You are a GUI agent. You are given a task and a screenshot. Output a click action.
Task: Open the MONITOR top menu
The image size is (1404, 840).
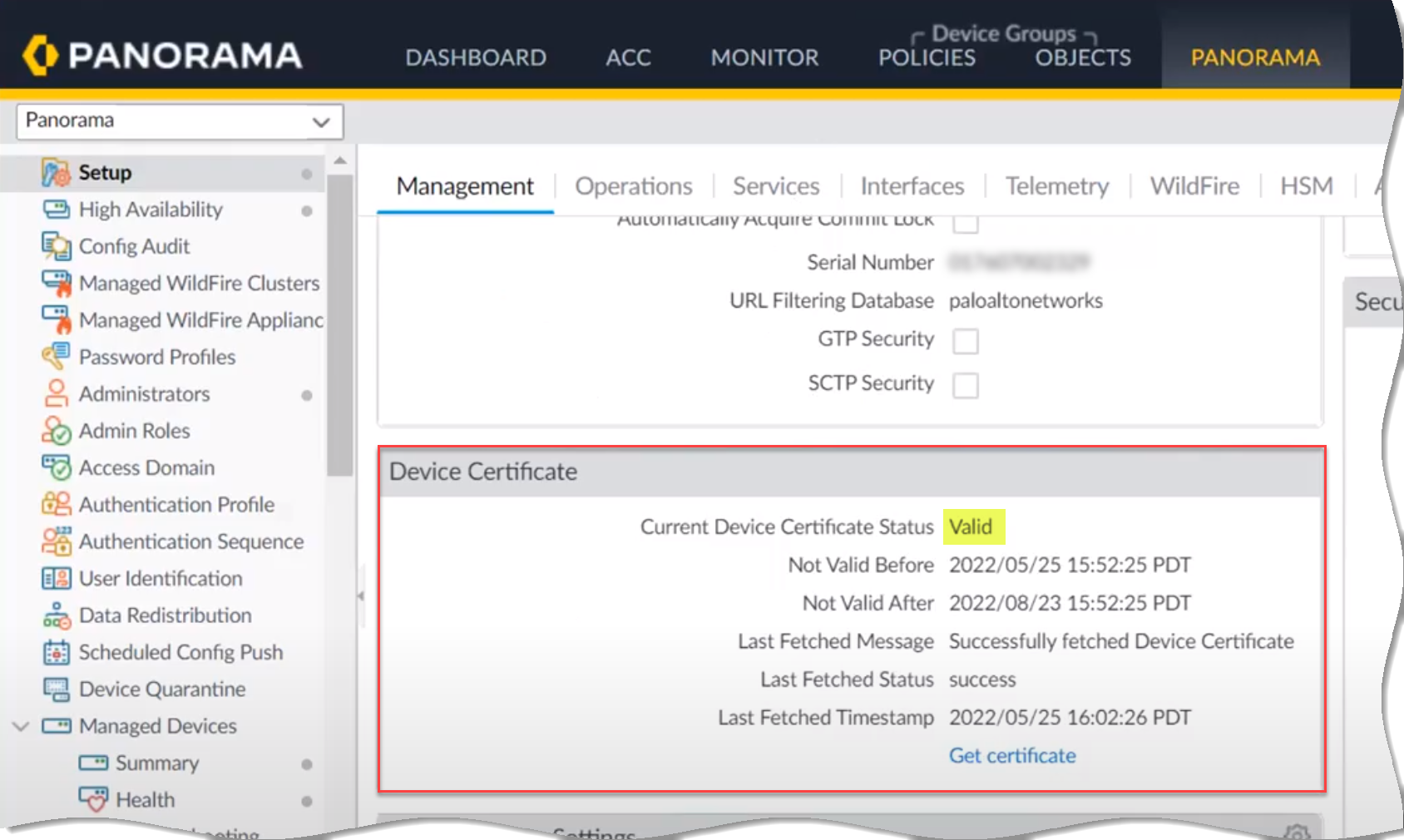(x=764, y=57)
